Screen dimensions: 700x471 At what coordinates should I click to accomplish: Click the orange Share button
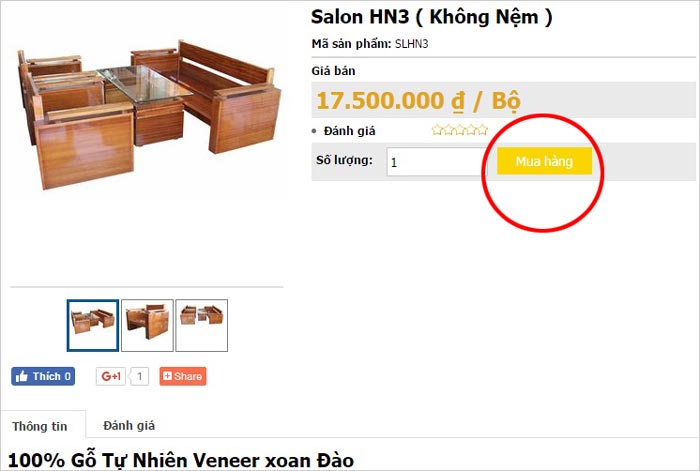[183, 376]
